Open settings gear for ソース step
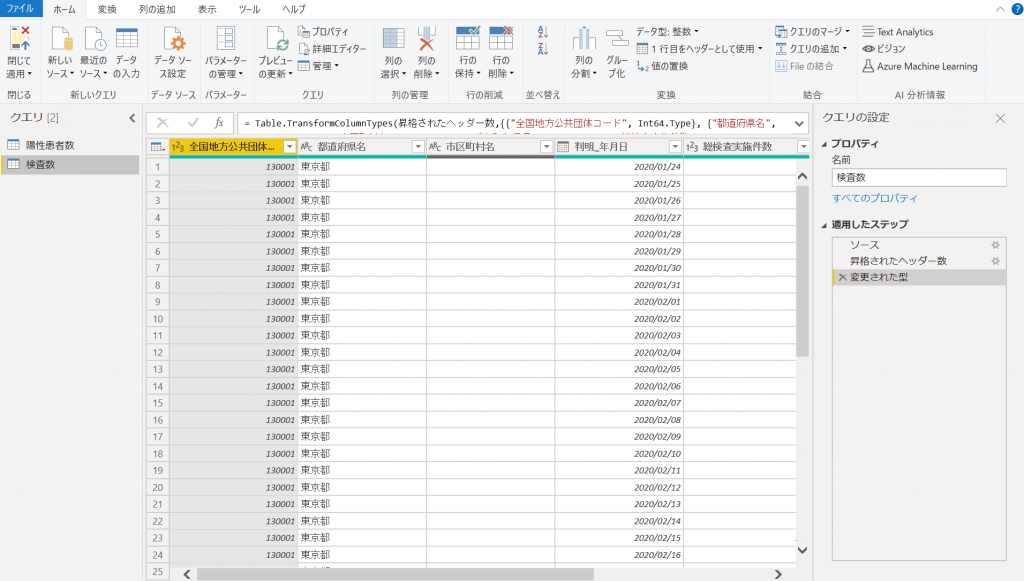Screen dimensions: 1024x581 point(995,245)
